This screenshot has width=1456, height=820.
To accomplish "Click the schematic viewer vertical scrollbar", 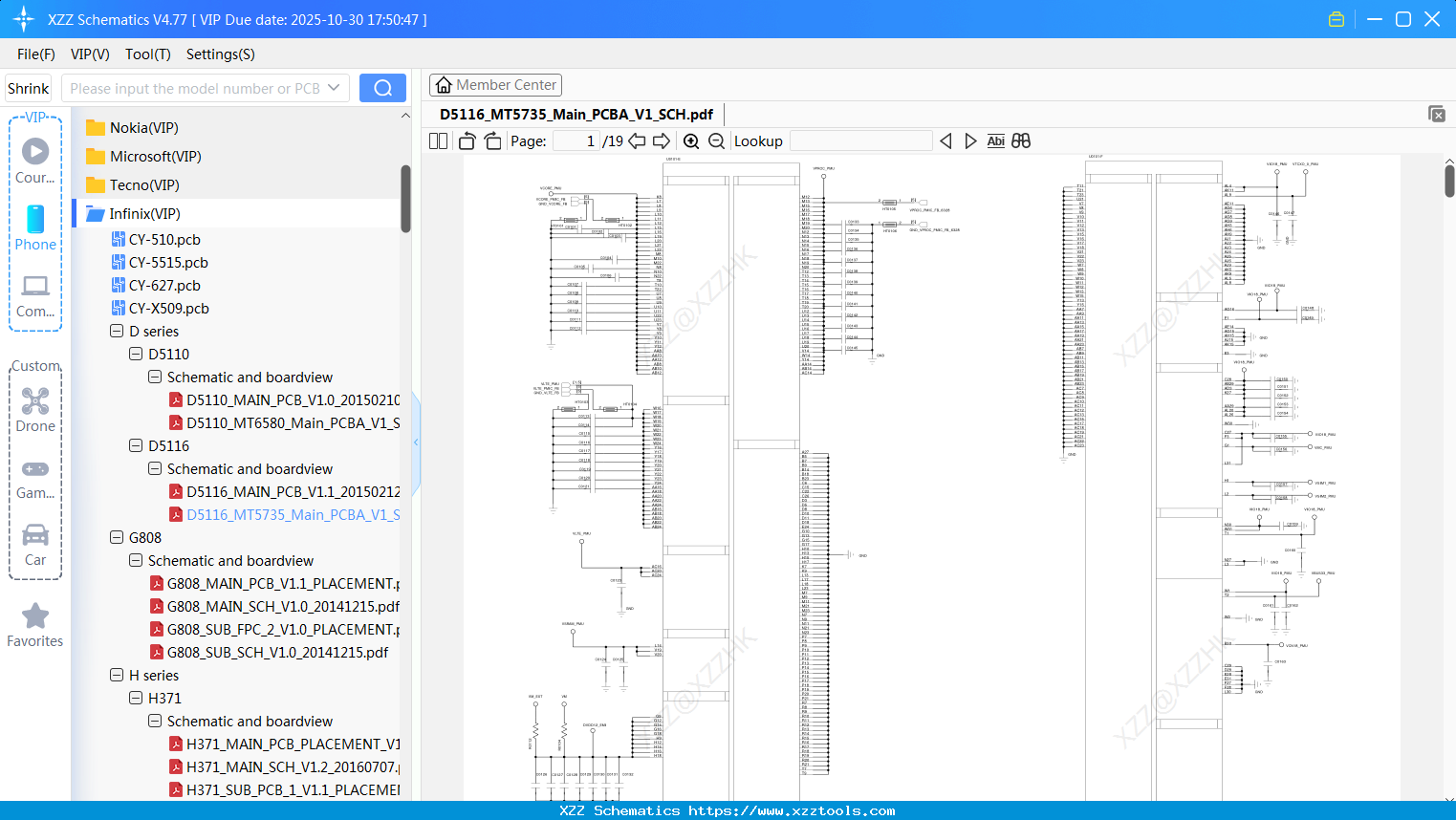I will (1449, 180).
